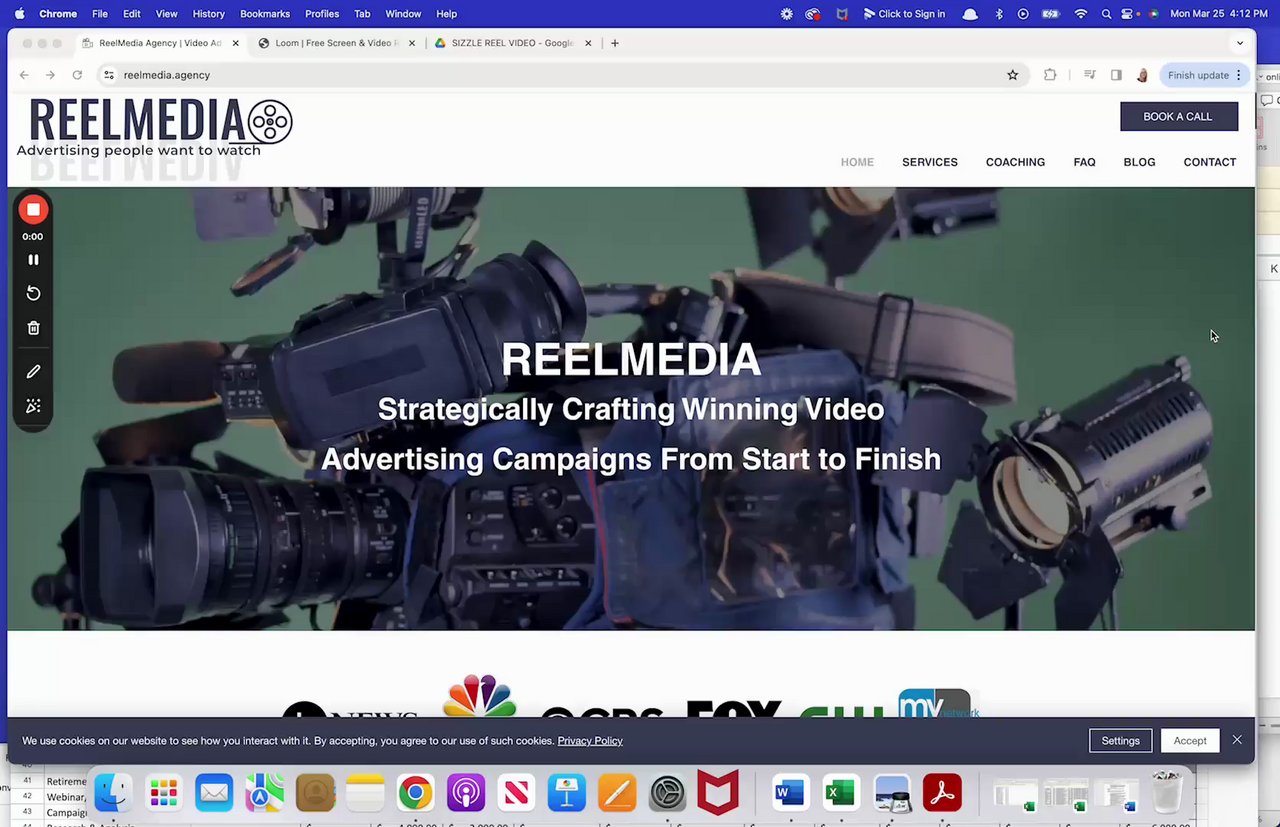The height and width of the screenshot is (827, 1280).
Task: Open Keynote from the Dock
Action: click(566, 794)
